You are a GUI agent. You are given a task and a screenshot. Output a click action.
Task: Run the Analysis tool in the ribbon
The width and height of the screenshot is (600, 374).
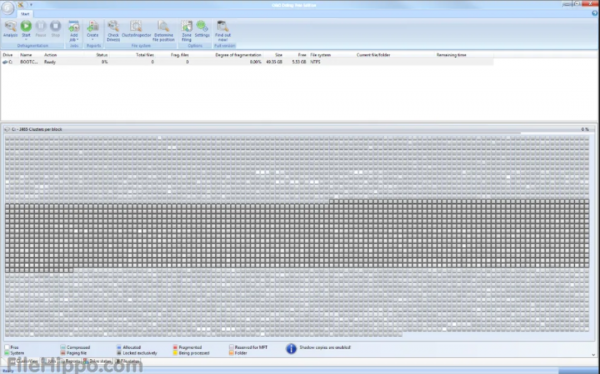coord(10,29)
